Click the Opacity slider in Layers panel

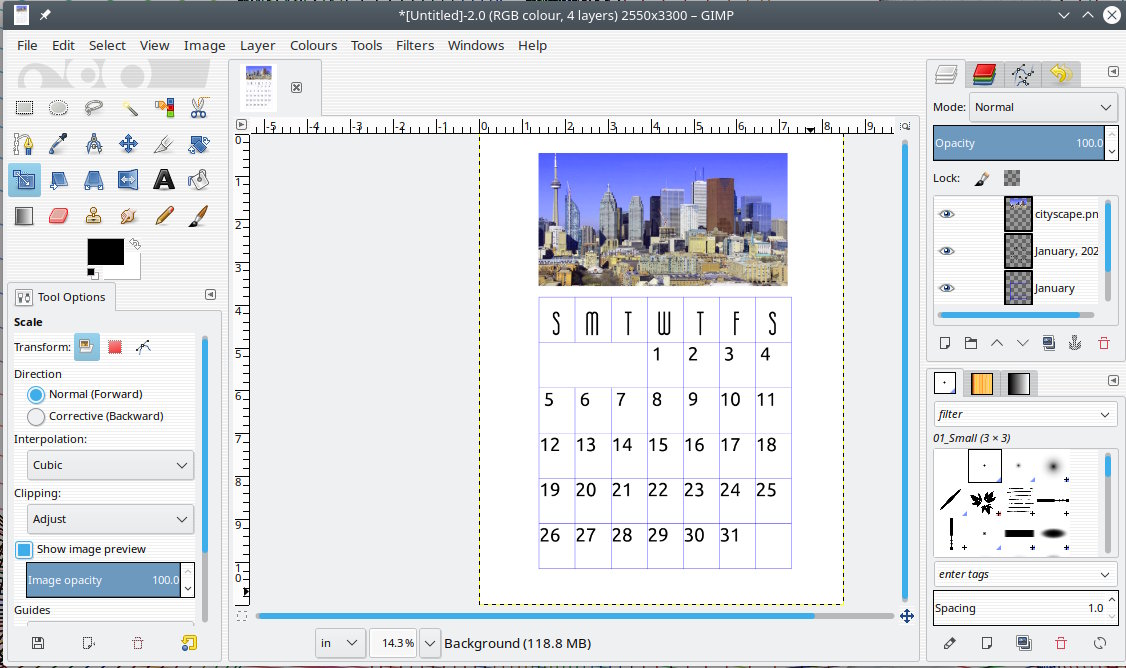pyautogui.click(x=1017, y=143)
